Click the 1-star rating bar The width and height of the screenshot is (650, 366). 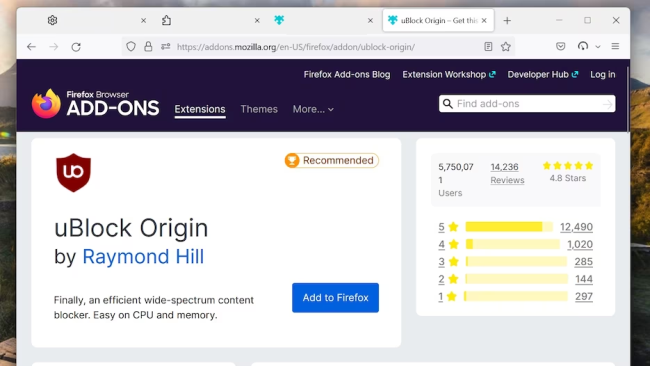[x=516, y=296]
